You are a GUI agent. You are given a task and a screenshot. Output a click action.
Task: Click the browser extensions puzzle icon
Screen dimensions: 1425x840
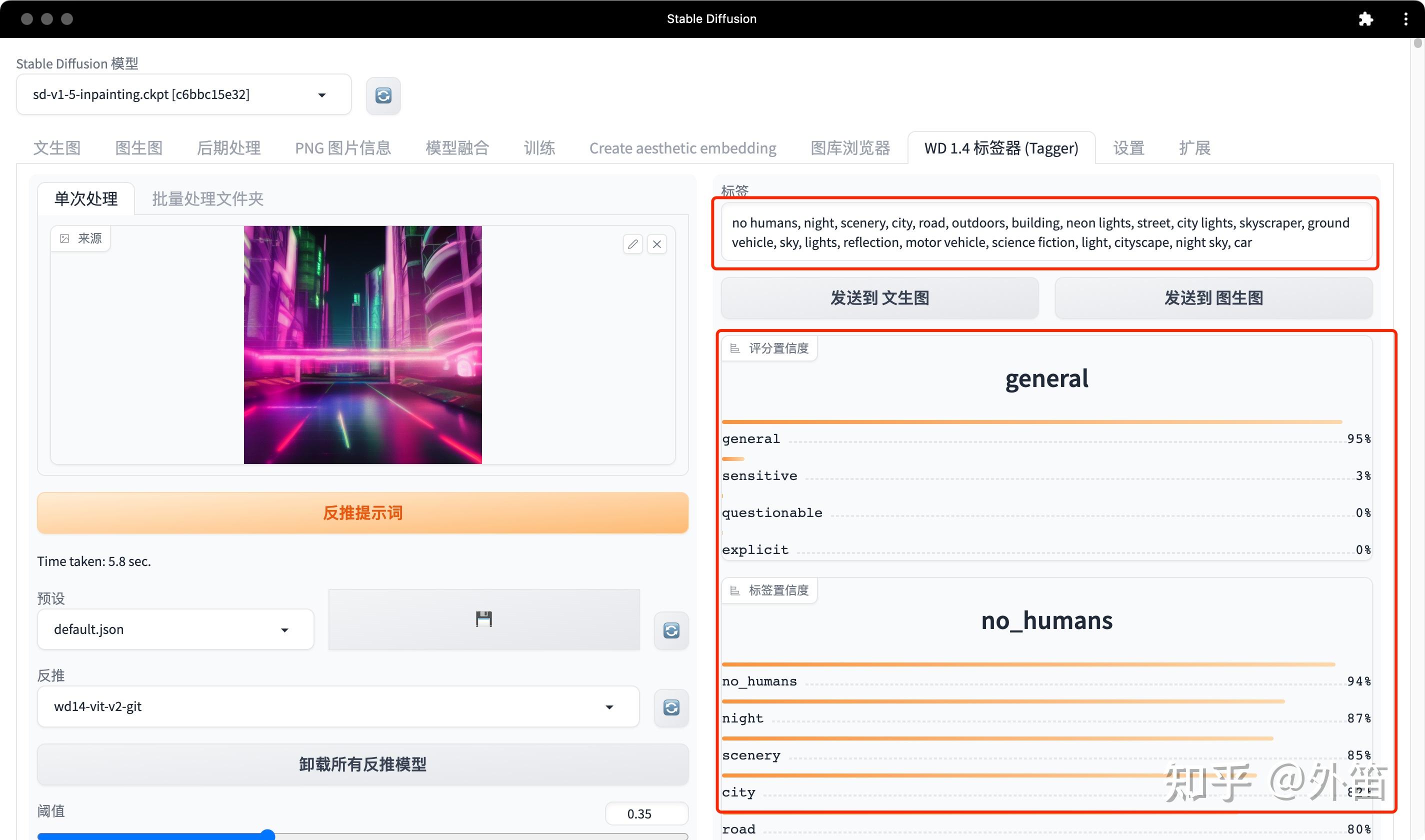pos(1365,19)
